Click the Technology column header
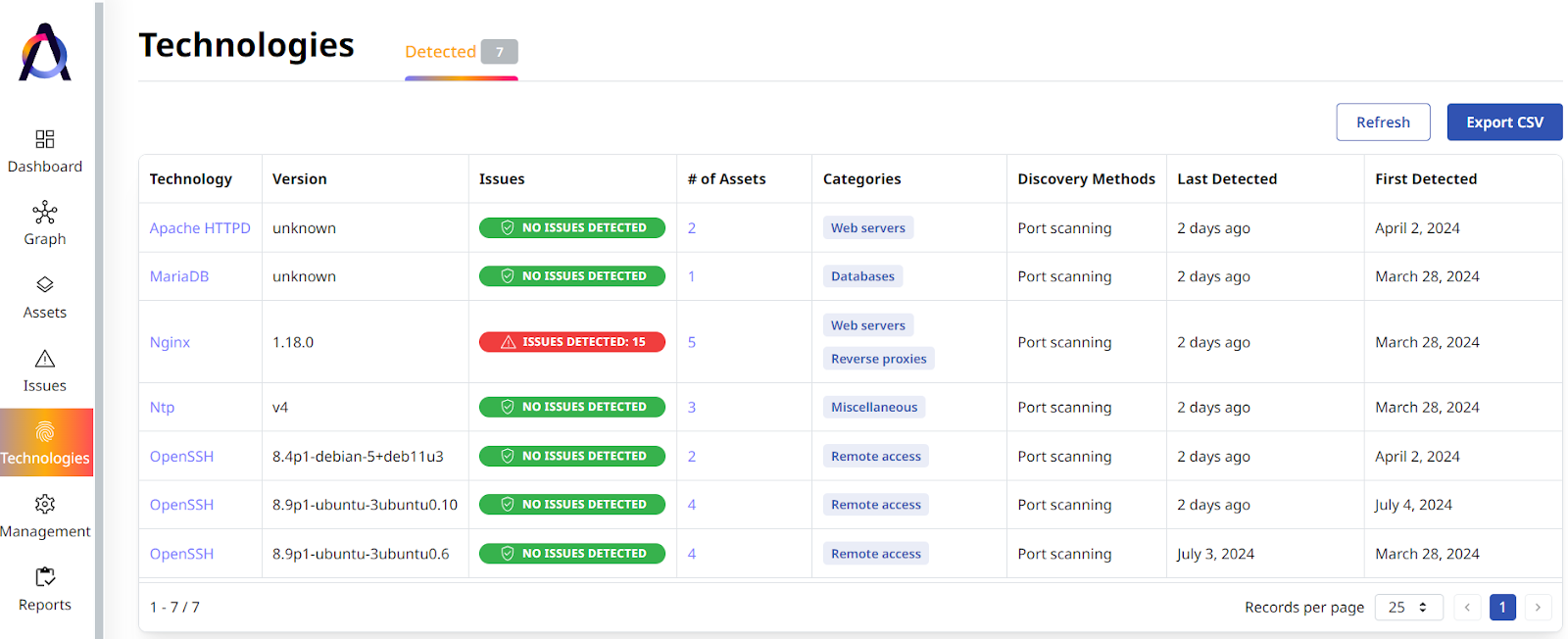This screenshot has height=639, width=1568. click(x=191, y=179)
